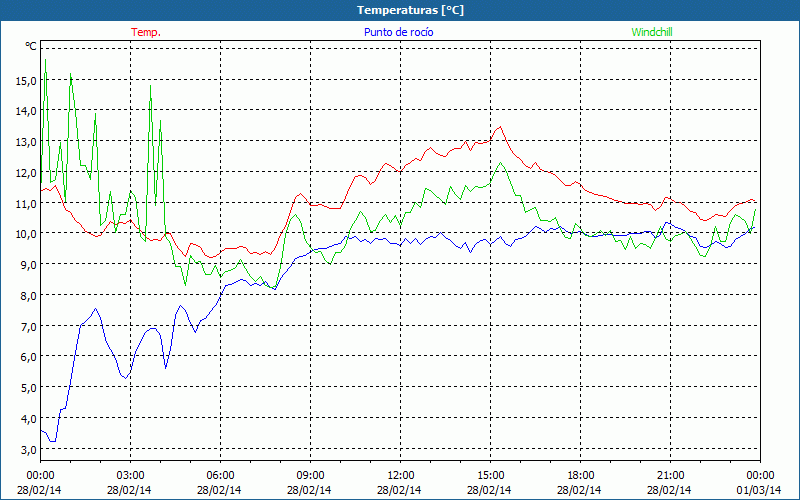Screen dimensions: 800x500
Task: Click the 4,0 y-axis value
Action: 29,419
